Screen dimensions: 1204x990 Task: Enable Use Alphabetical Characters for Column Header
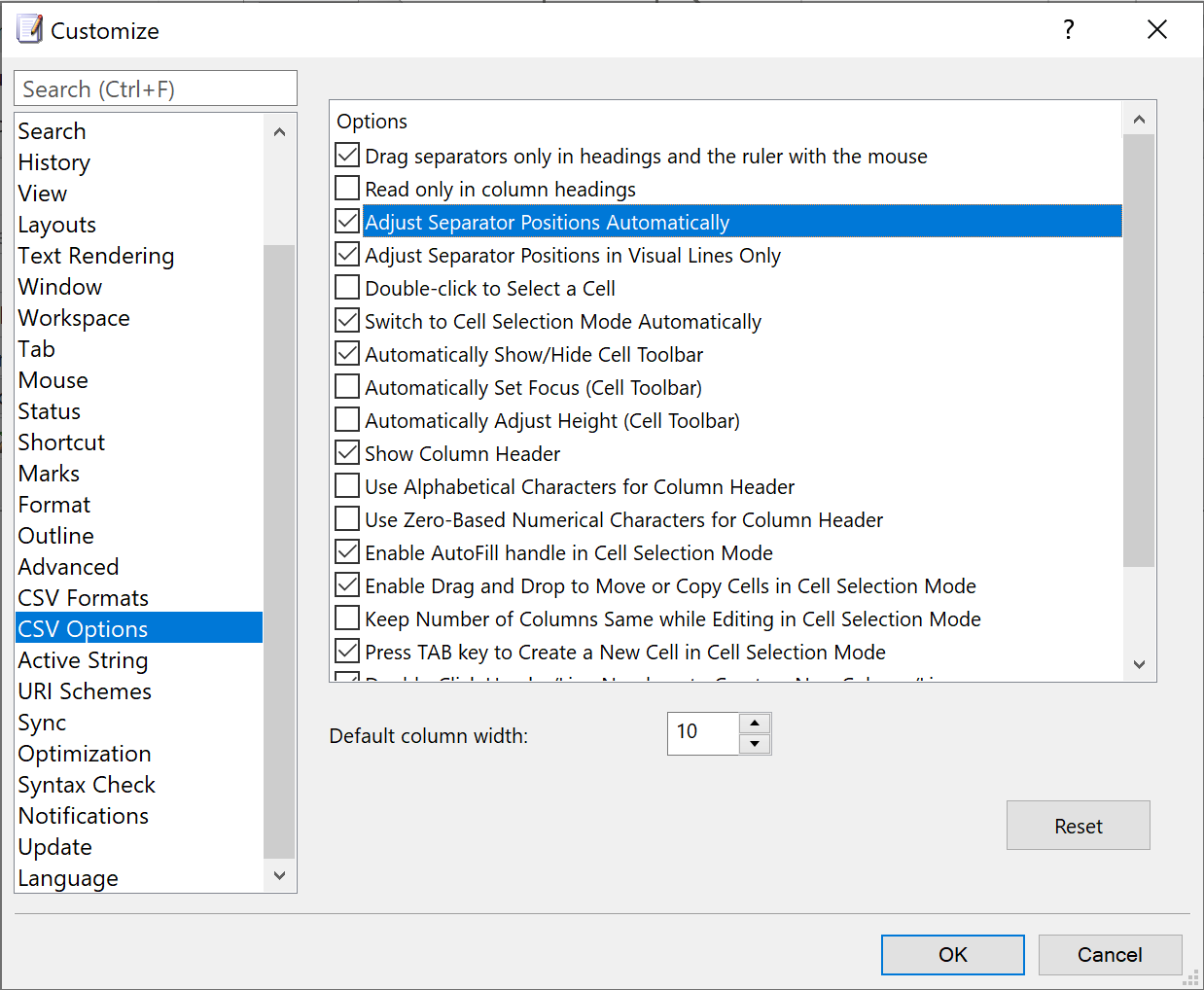pyautogui.click(x=347, y=485)
